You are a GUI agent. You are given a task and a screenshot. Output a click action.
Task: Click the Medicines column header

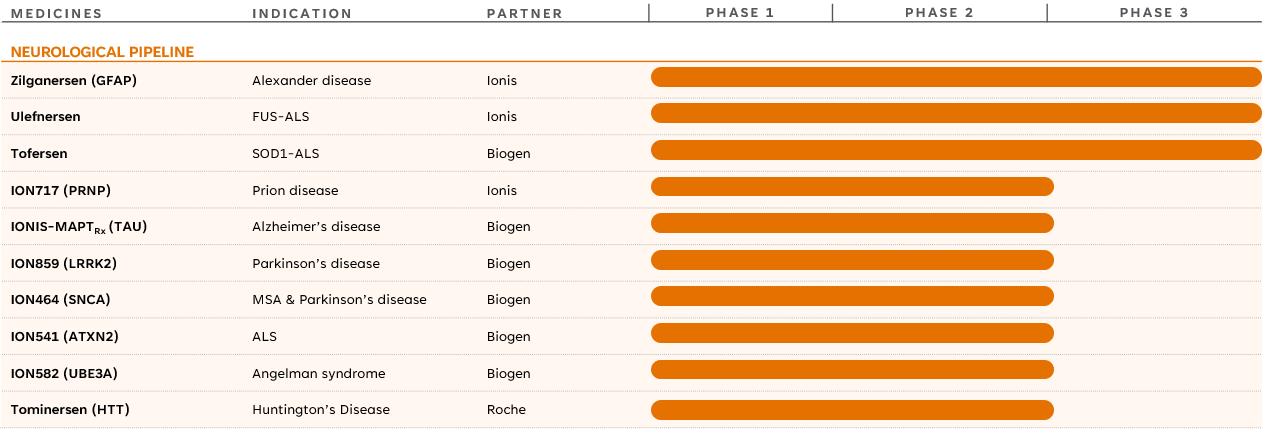pyautogui.click(x=56, y=14)
